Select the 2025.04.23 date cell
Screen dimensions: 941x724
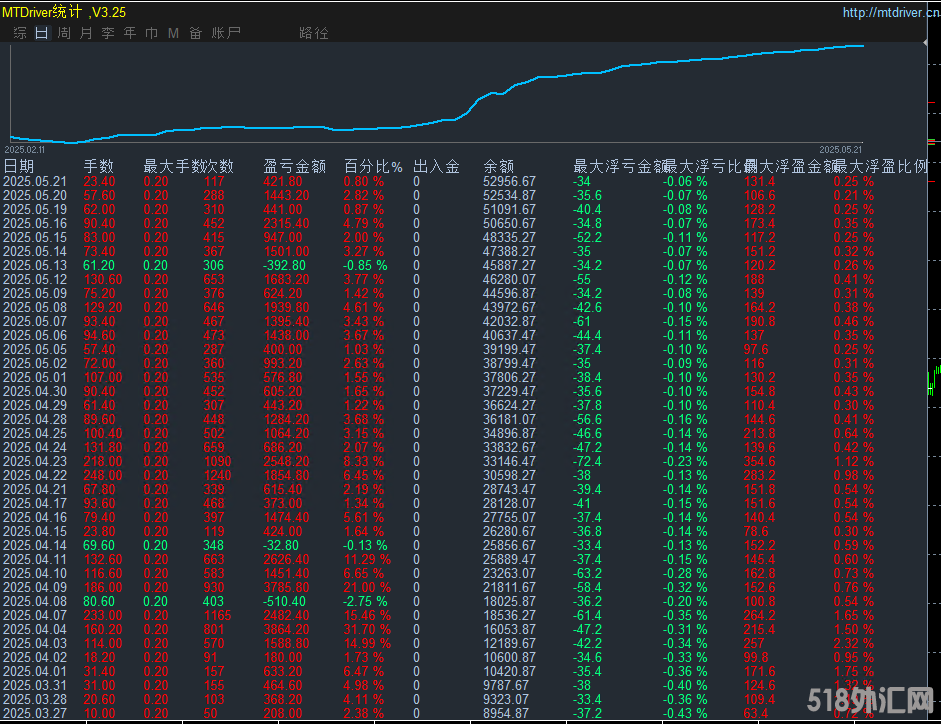(35, 462)
